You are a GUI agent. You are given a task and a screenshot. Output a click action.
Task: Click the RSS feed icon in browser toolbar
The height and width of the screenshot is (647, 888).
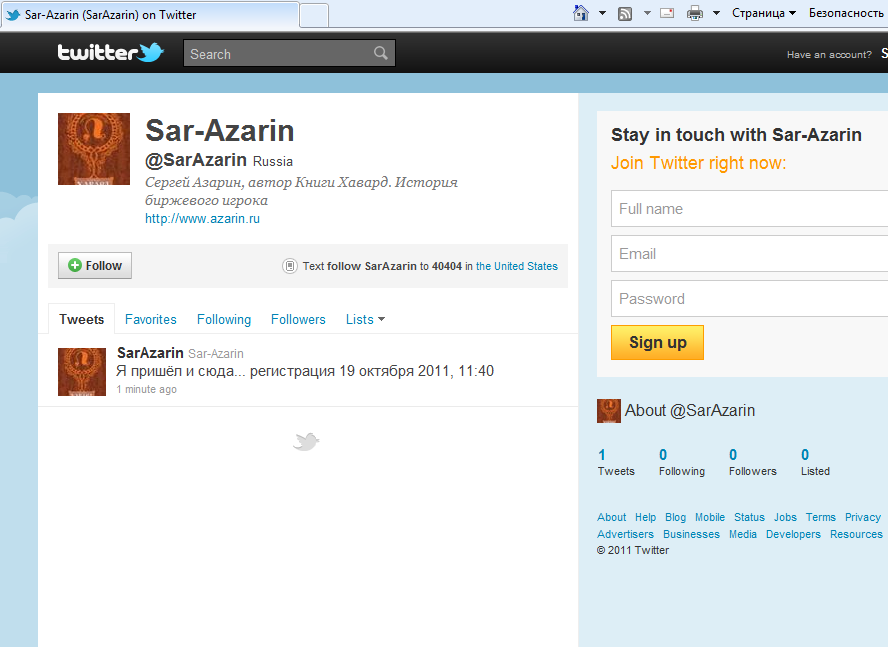(x=626, y=12)
